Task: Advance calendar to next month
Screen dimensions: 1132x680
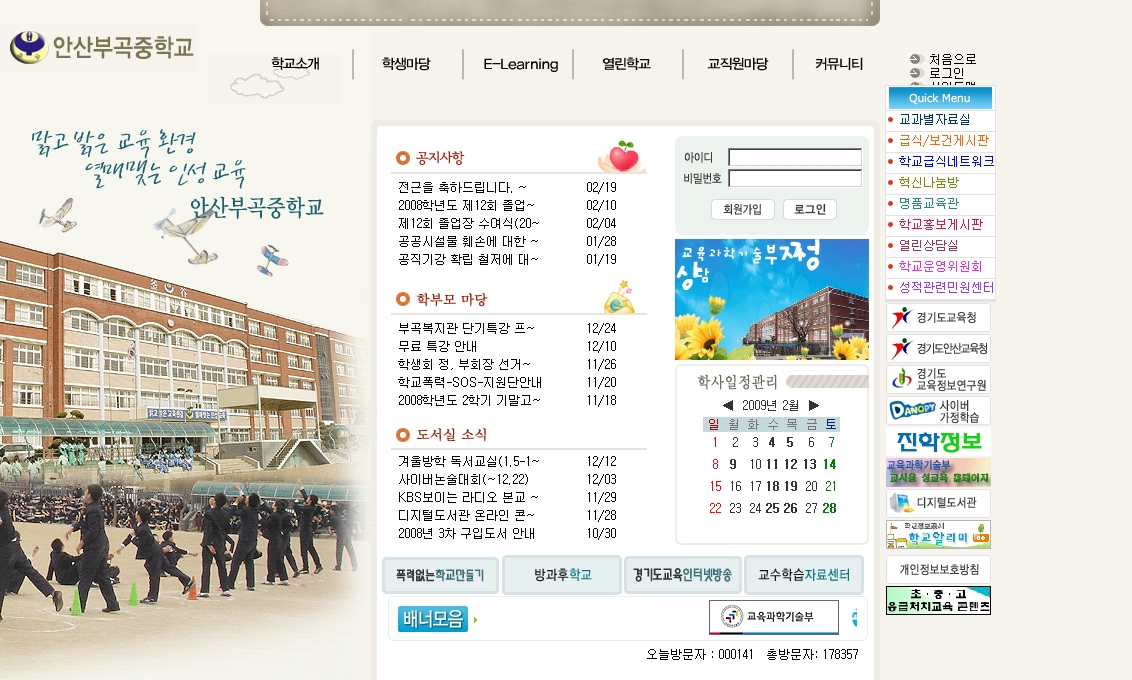Action: tap(814, 405)
